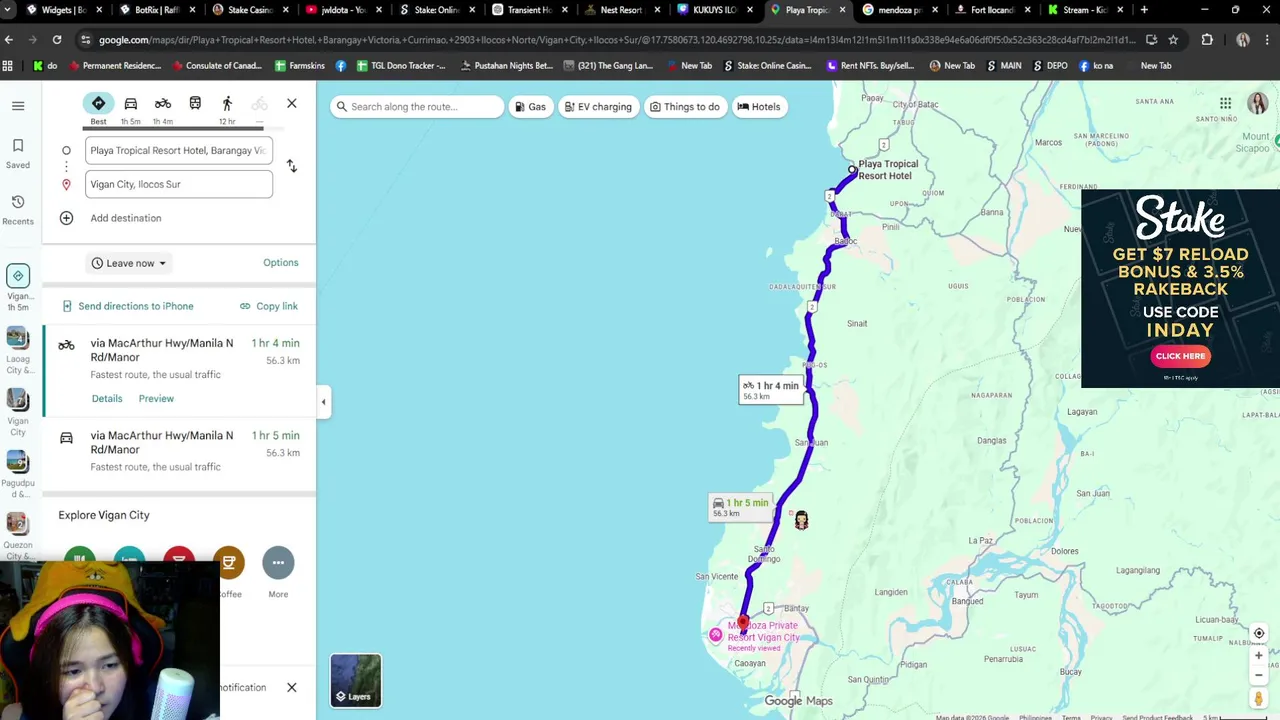Open the Saved places icon
Viewport: 1280px width, 720px height.
pos(18,153)
